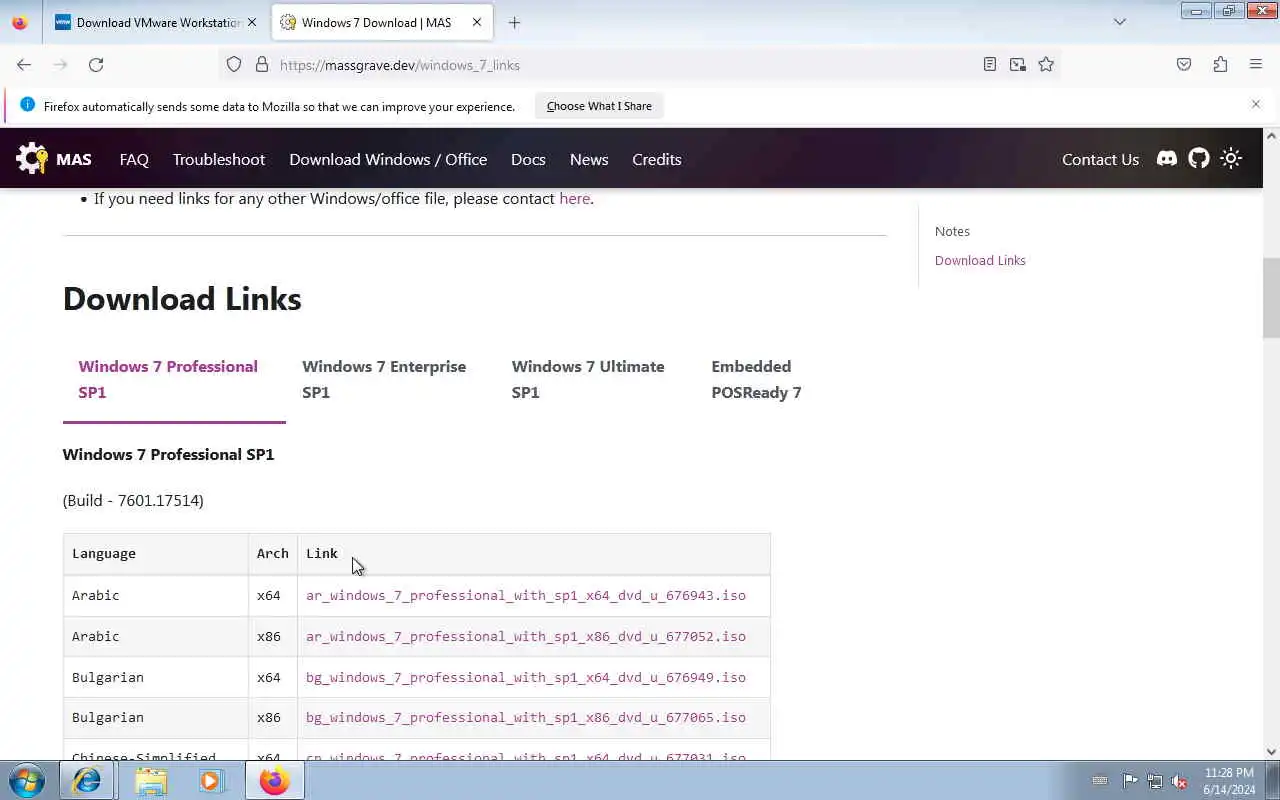Open the list all tabs dropdown
This screenshot has height=800, width=1280.
coord(1120,22)
